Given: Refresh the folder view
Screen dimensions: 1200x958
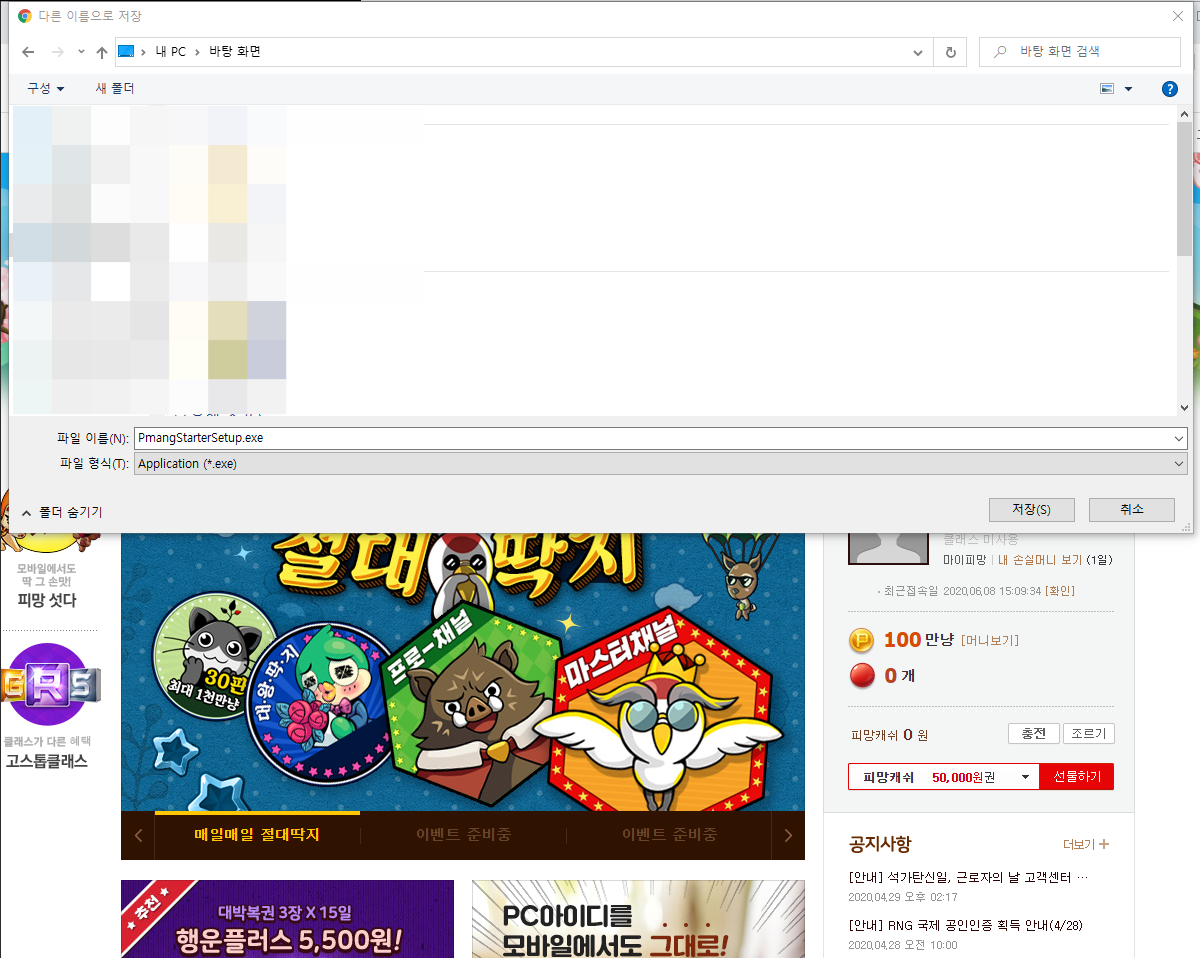Looking at the screenshot, I should (950, 52).
